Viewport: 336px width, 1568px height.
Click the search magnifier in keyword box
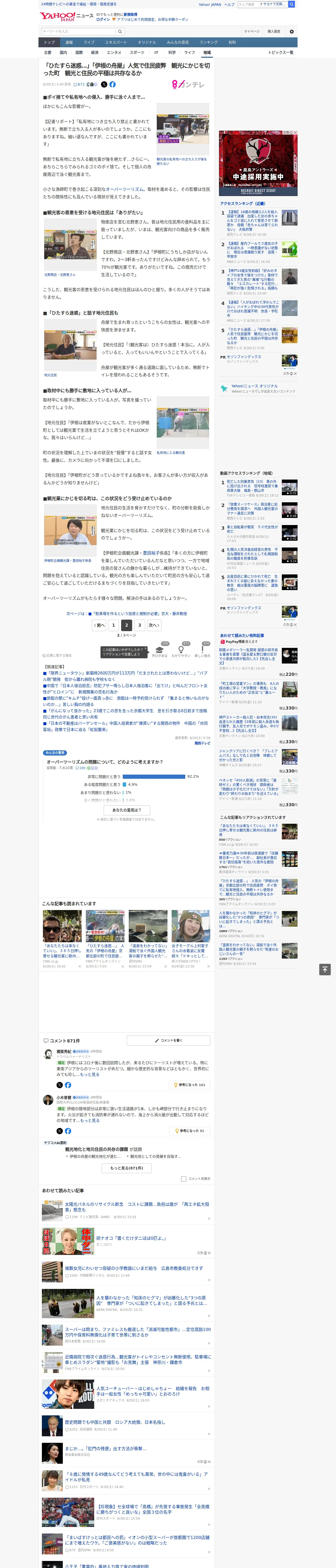pyautogui.click(x=120, y=32)
